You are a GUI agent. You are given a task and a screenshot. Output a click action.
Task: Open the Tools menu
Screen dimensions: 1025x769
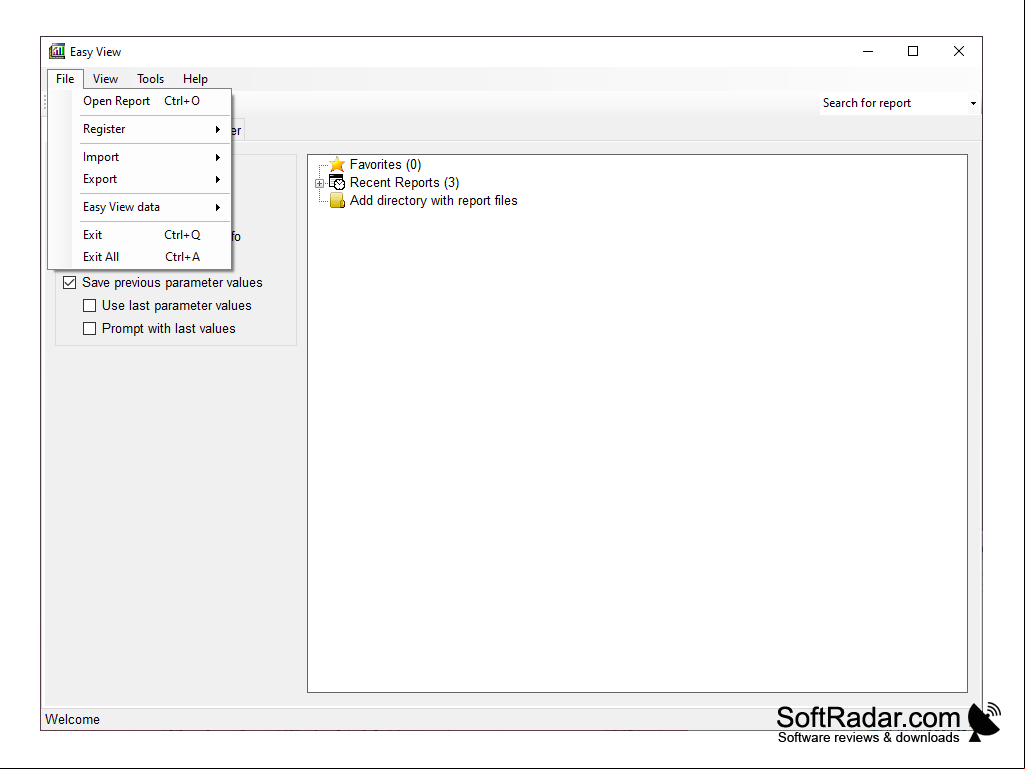150,78
